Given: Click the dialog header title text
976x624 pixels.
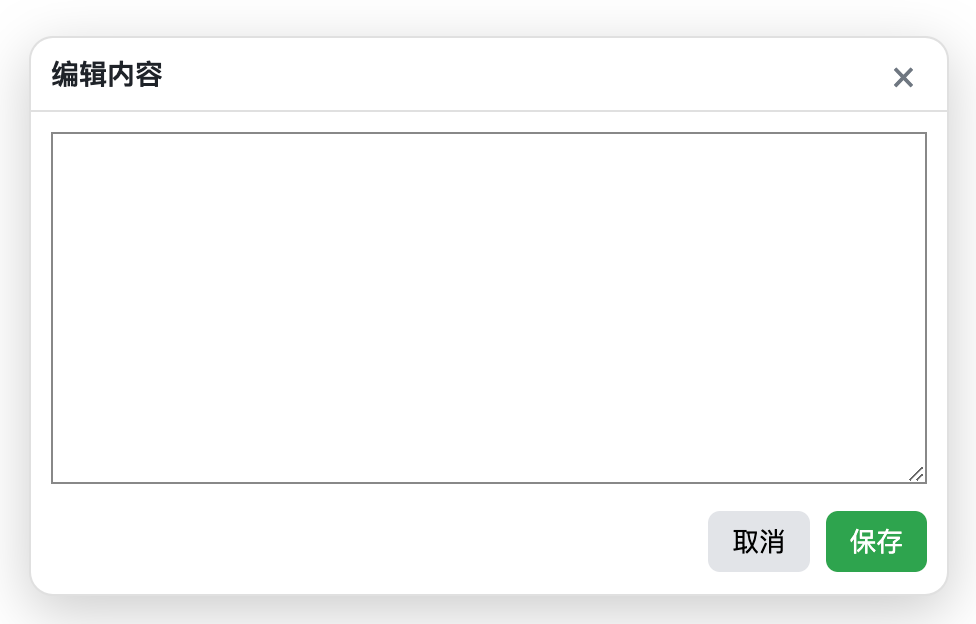Looking at the screenshot, I should coord(107,75).
